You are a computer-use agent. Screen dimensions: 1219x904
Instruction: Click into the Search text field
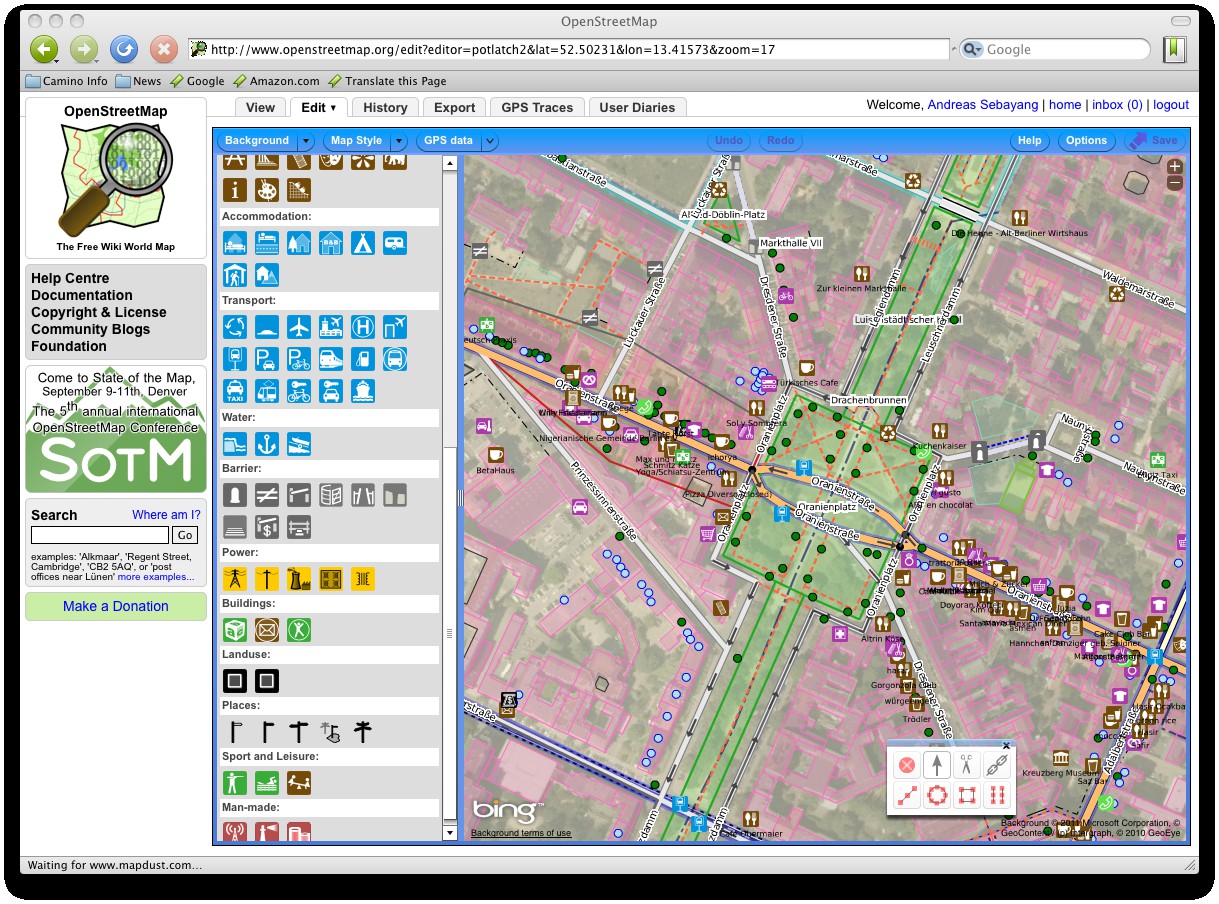tap(99, 535)
